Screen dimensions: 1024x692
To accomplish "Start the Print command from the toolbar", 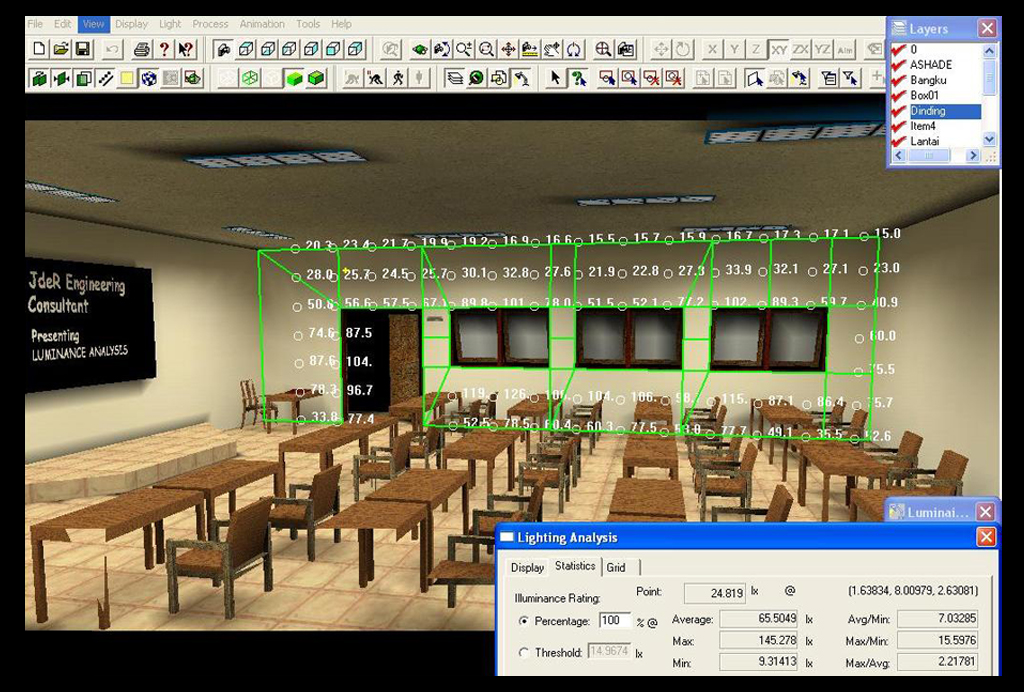I will point(141,46).
